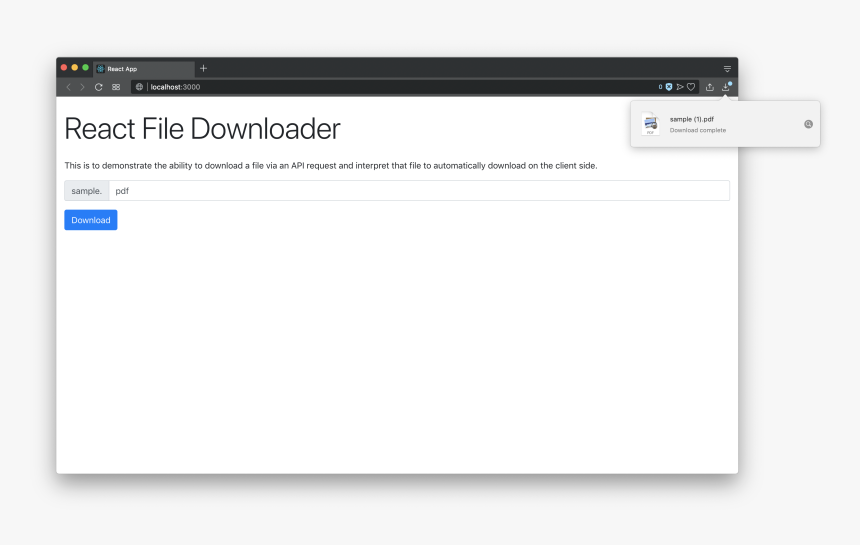Click the red close window button

64,67
